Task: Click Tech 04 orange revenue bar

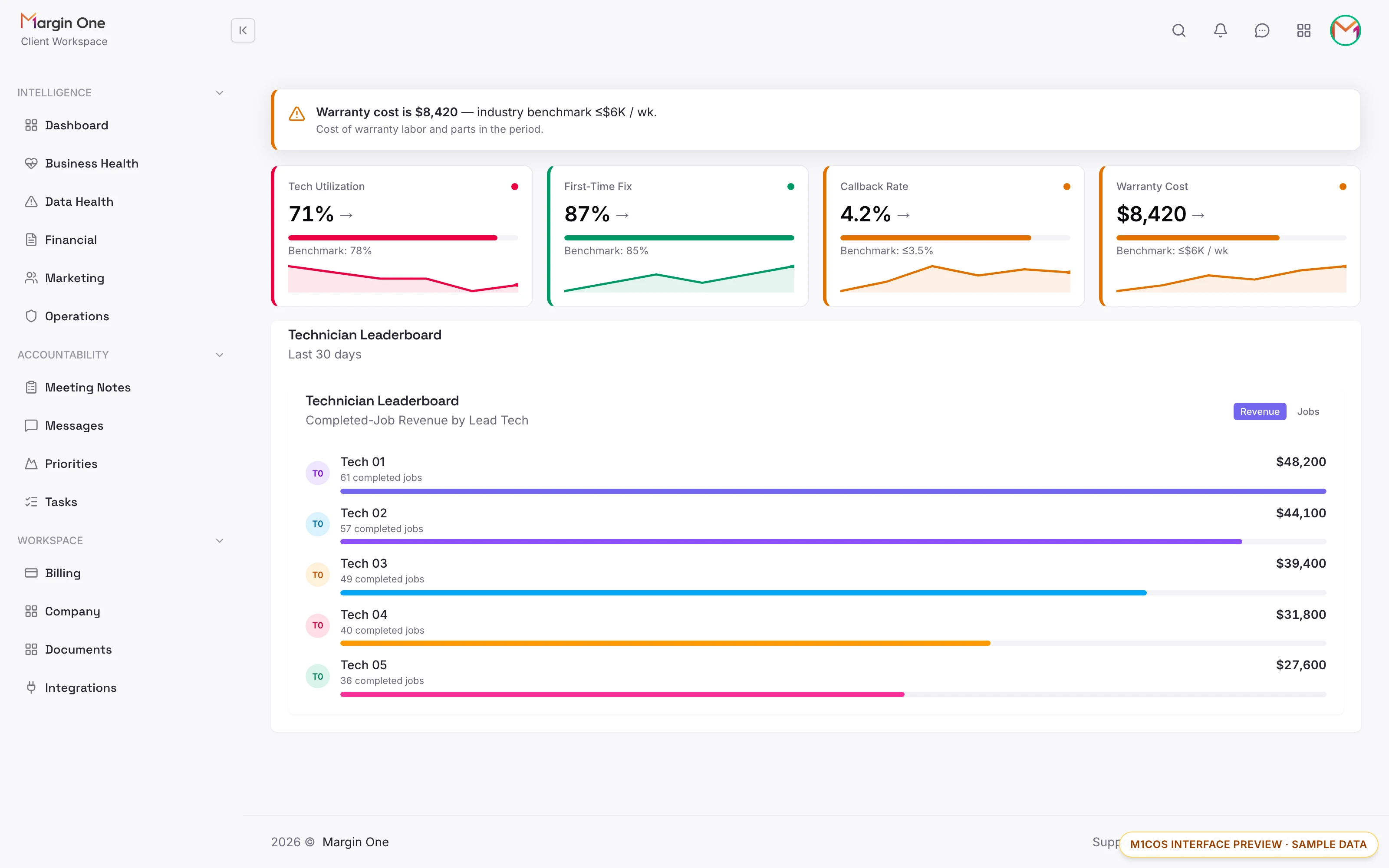Action: [665, 644]
